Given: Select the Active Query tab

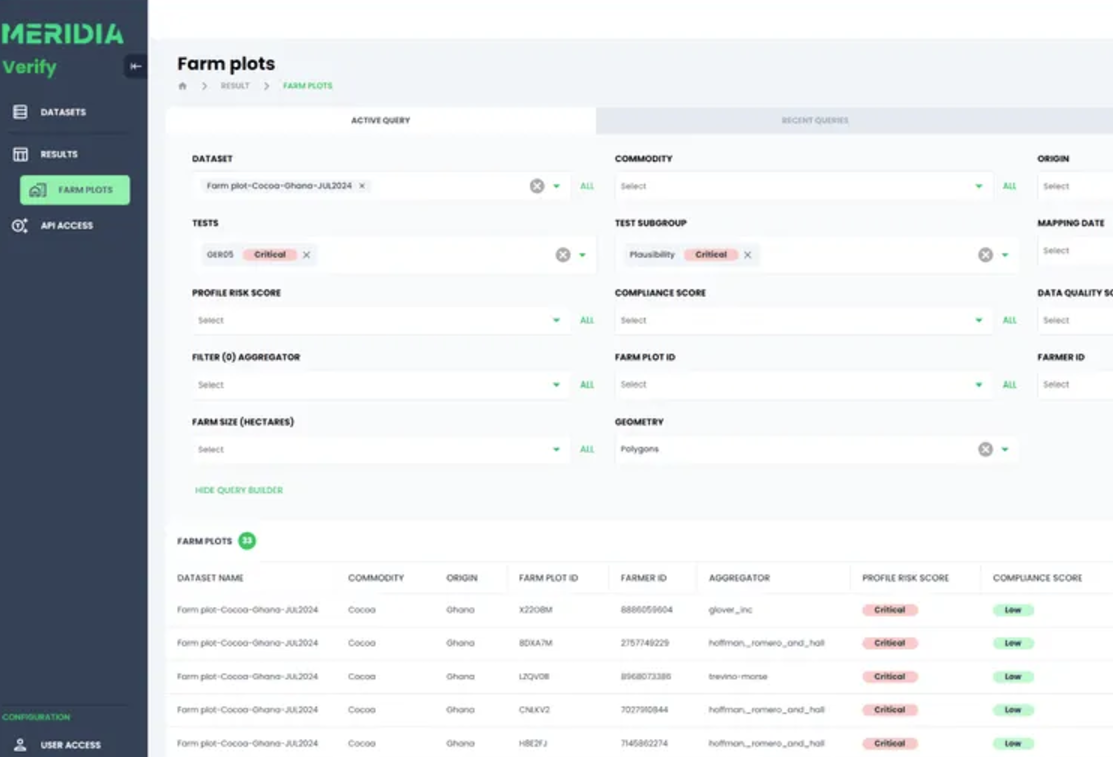Looking at the screenshot, I should tap(380, 119).
